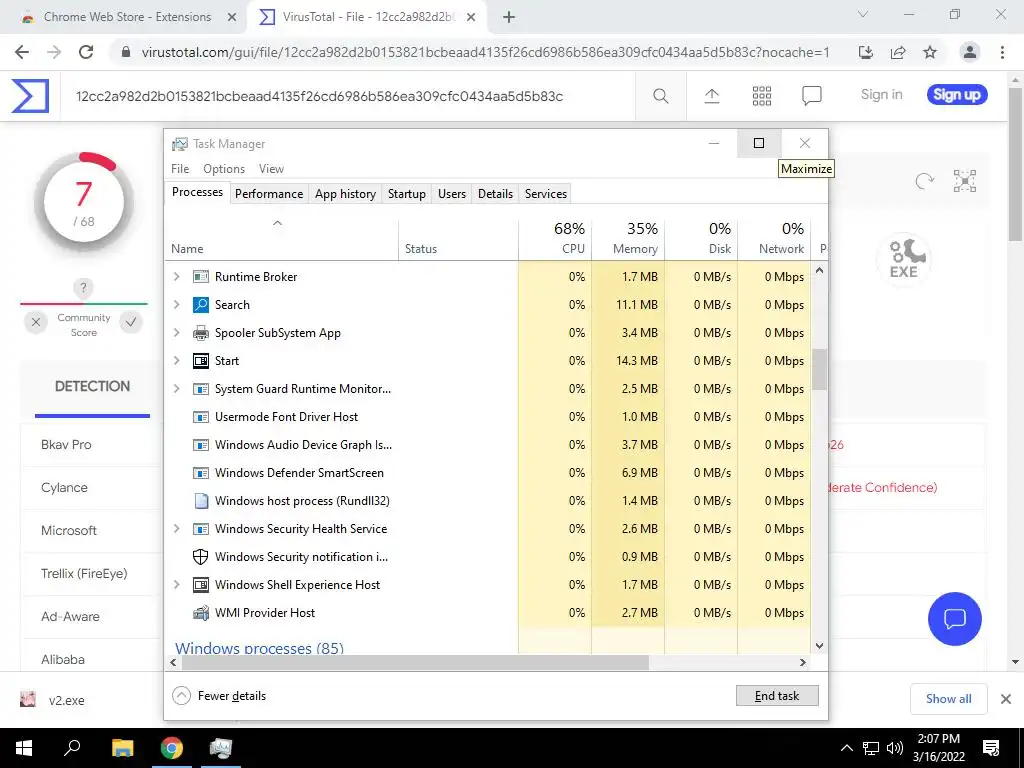
Task: Expand Spooler SubSystem App process
Action: pyautogui.click(x=176, y=332)
